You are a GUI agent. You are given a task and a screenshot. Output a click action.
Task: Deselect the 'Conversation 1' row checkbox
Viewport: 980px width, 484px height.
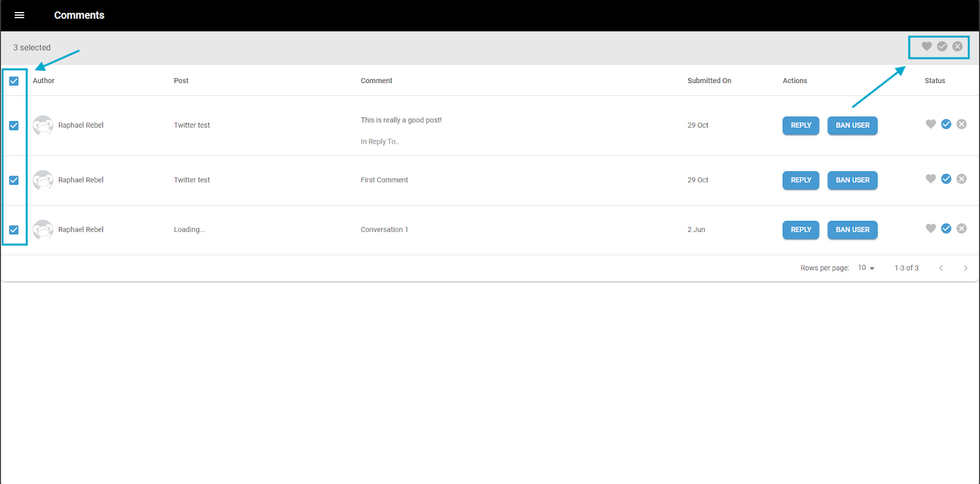[14, 229]
